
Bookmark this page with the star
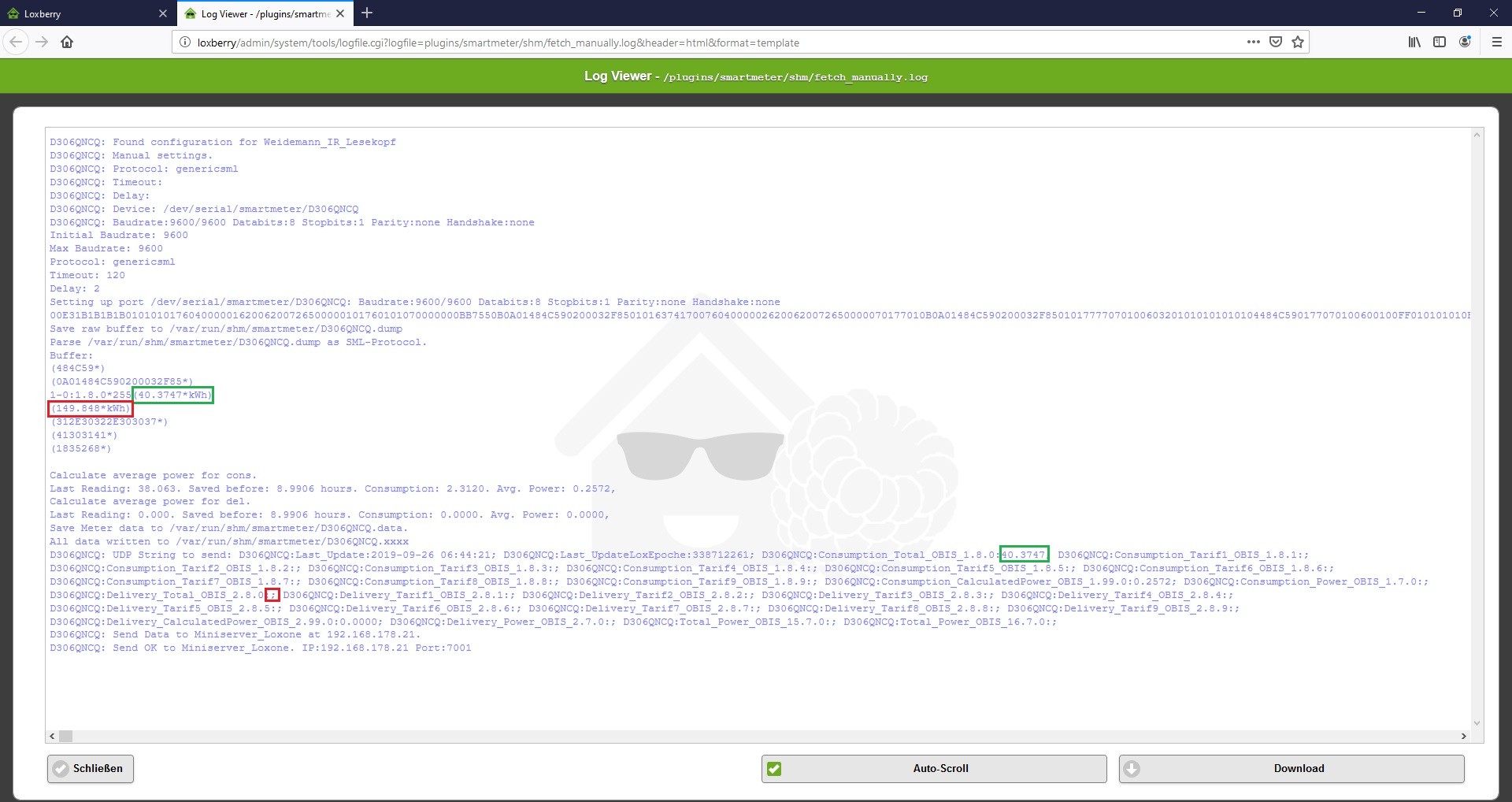click(x=1298, y=43)
